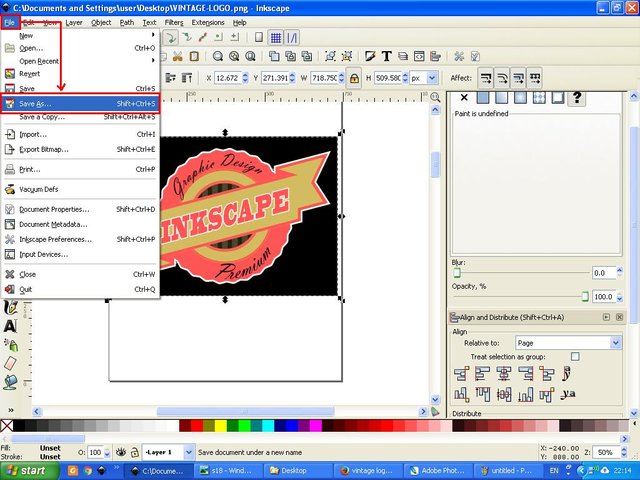Select Vacuum Defs in File menu
This screenshot has height=480, width=640.
80,189
